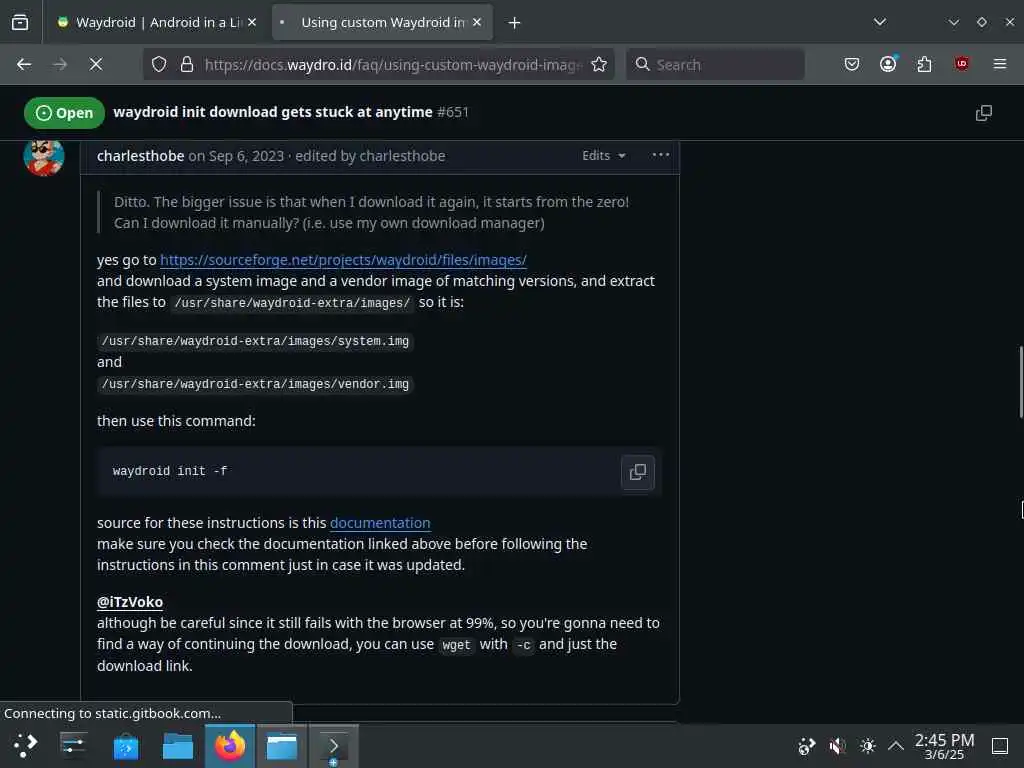This screenshot has height=768, width=1024.
Task: Bookmark this page with the star
Action: 599,64
